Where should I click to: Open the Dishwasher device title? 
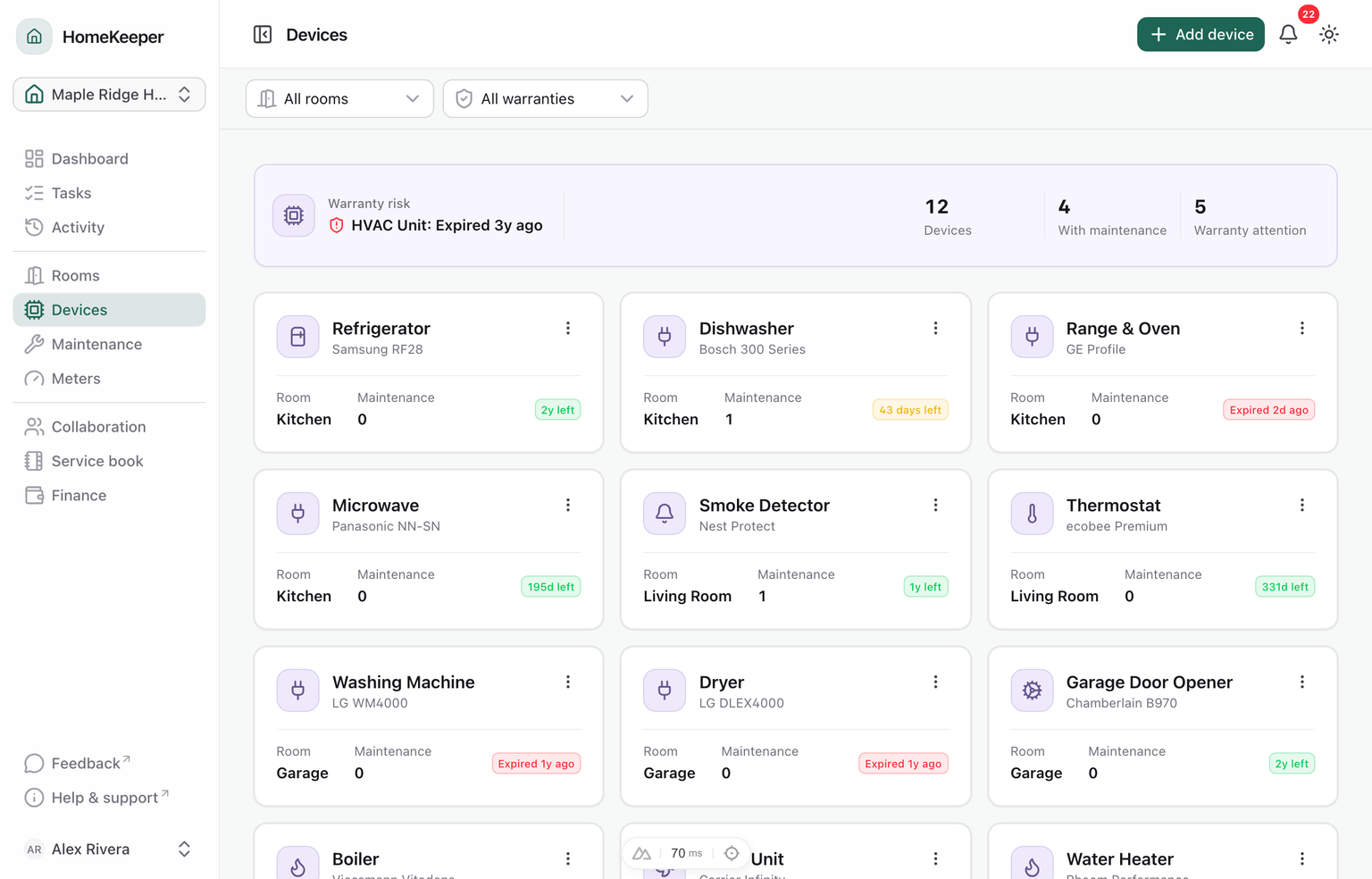[747, 329]
